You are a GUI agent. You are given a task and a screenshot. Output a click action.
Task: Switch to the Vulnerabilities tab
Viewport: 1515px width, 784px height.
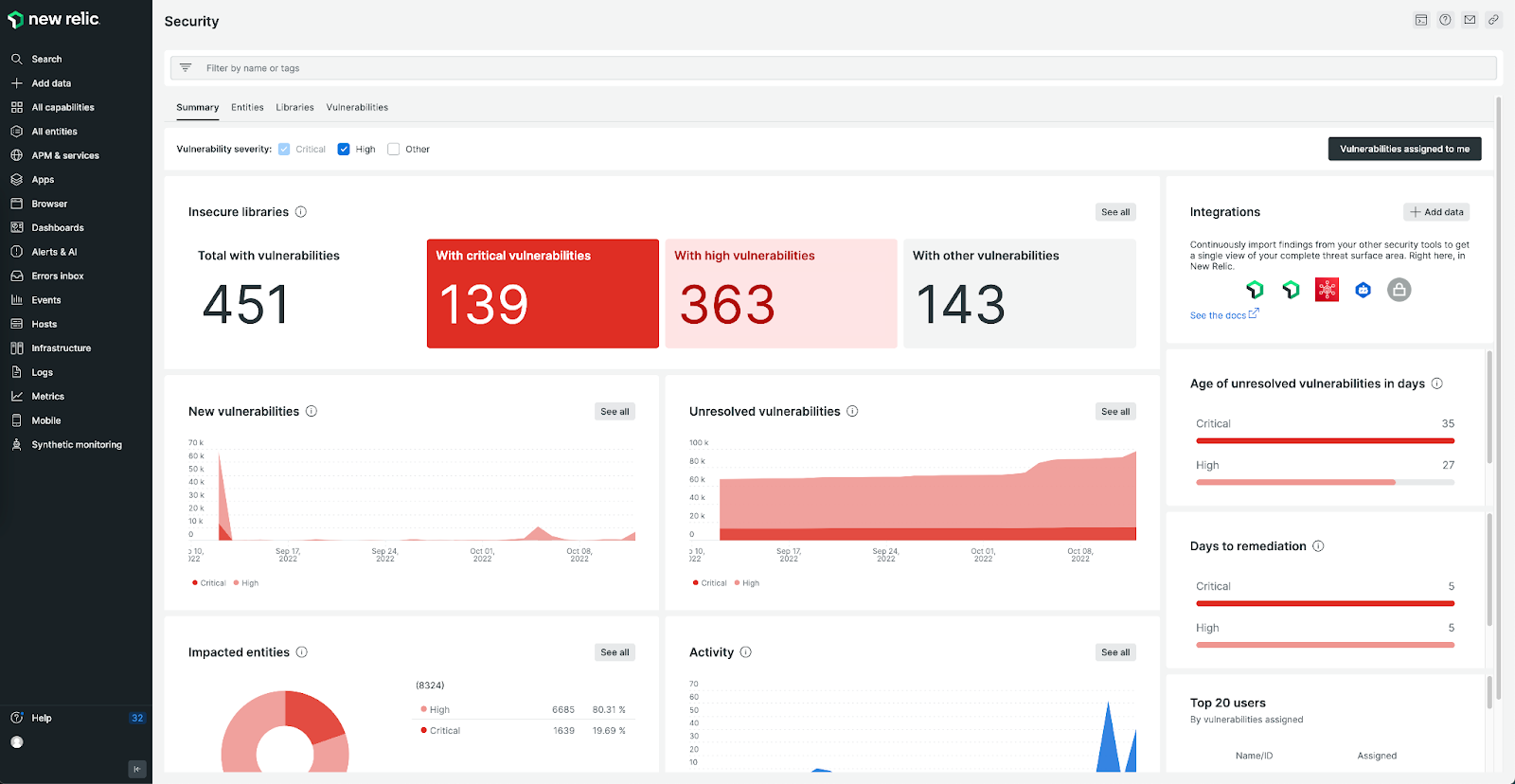(x=357, y=107)
